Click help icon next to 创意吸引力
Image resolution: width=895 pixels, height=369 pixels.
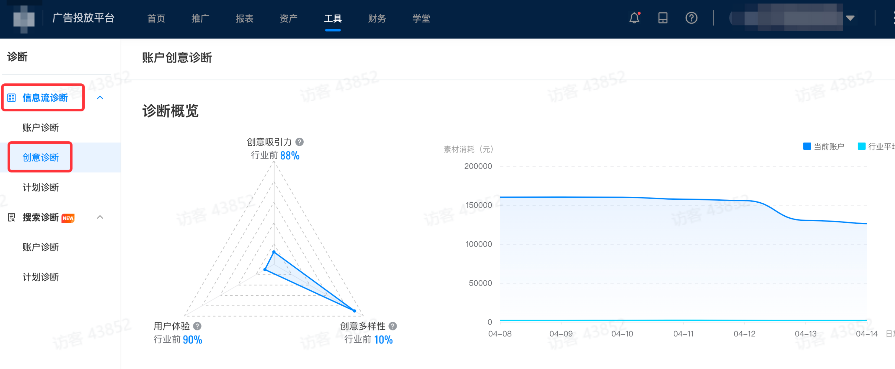[x=299, y=142]
